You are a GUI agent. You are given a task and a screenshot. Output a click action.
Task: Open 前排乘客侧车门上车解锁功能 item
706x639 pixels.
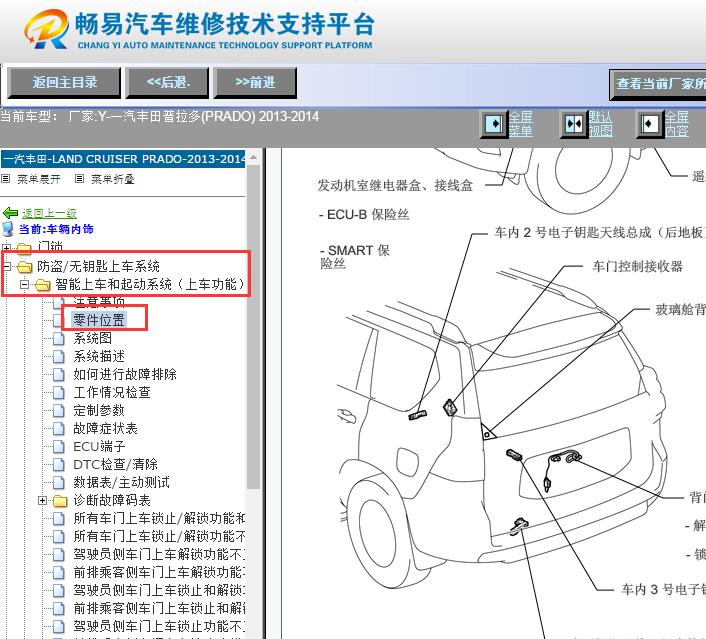(159, 572)
